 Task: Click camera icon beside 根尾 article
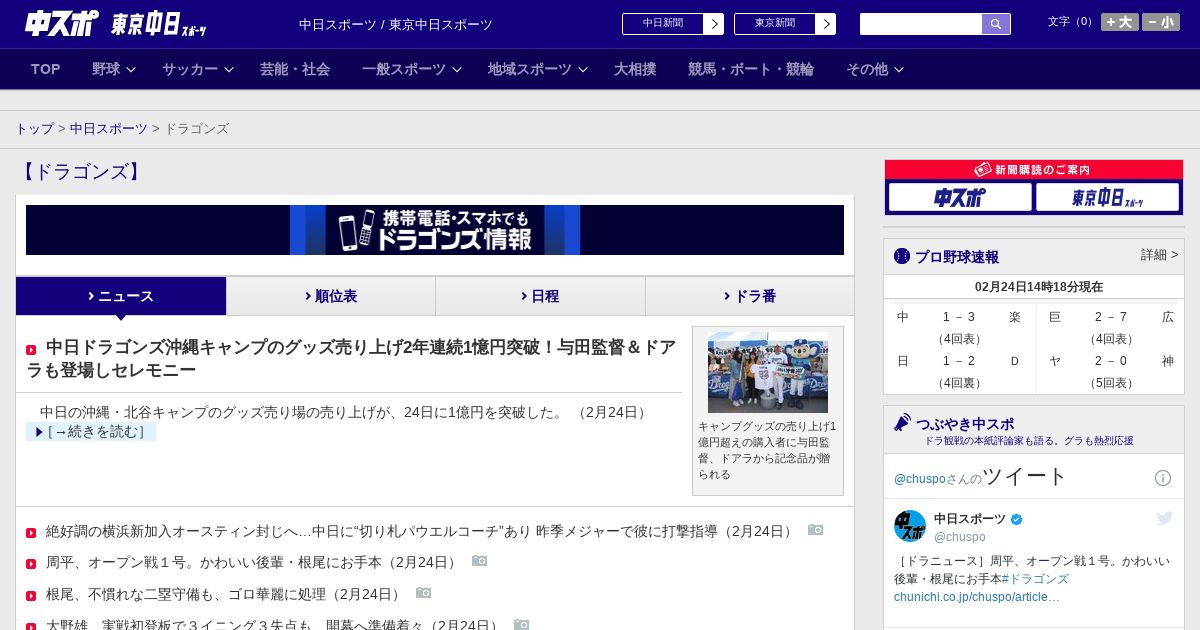[423, 593]
